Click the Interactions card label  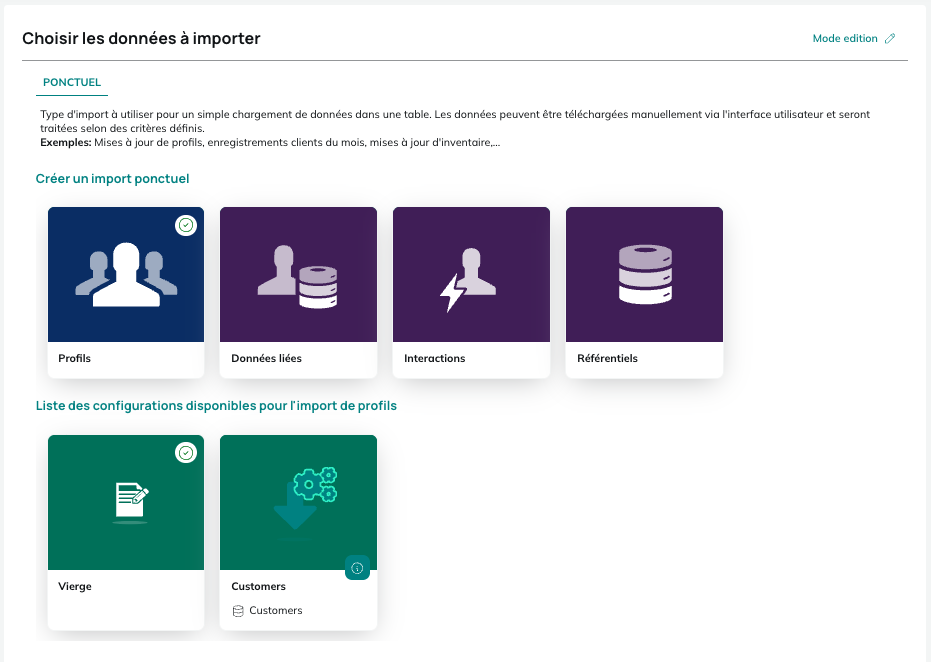click(x=435, y=359)
